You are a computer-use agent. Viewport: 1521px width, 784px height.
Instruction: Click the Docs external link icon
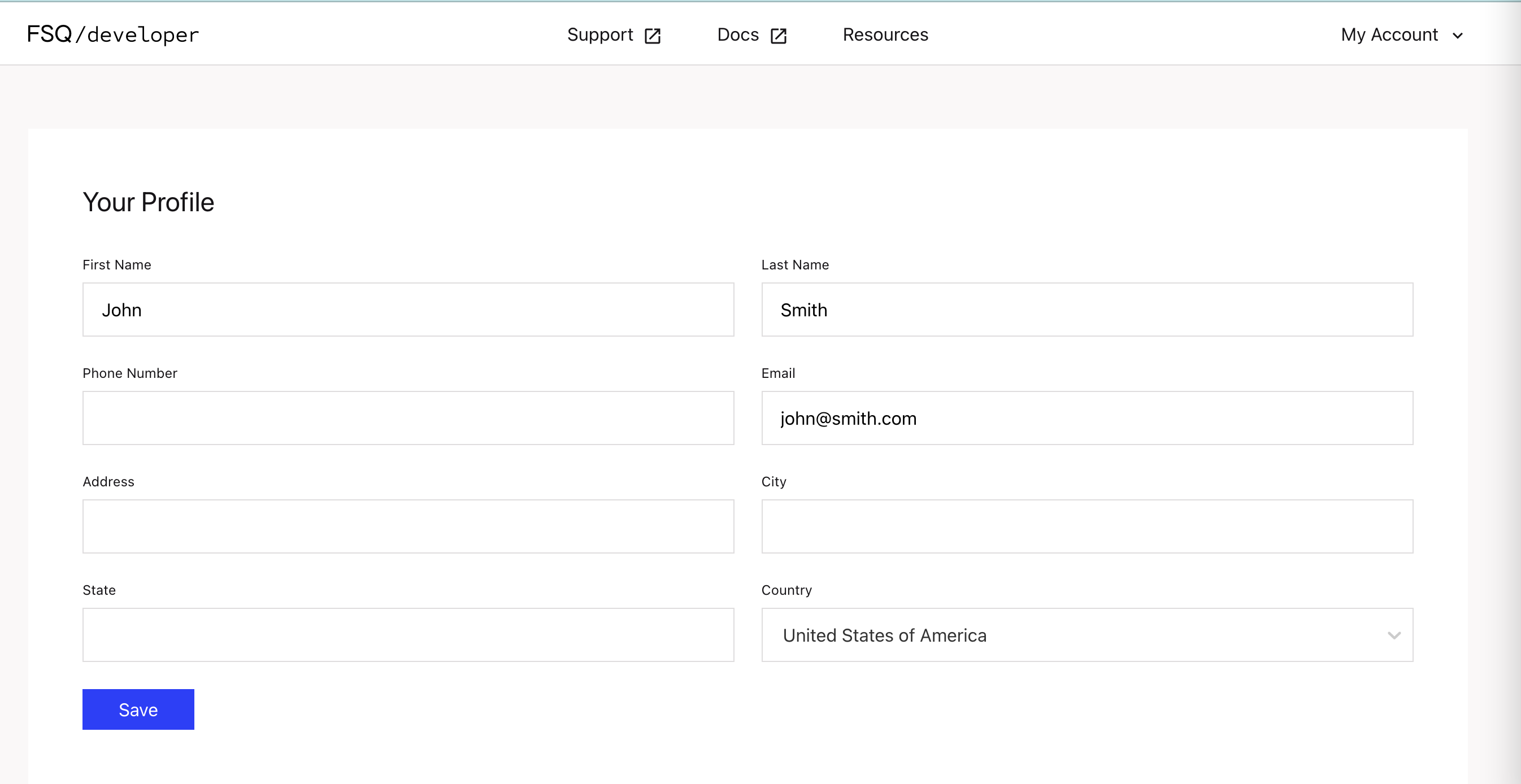[778, 36]
